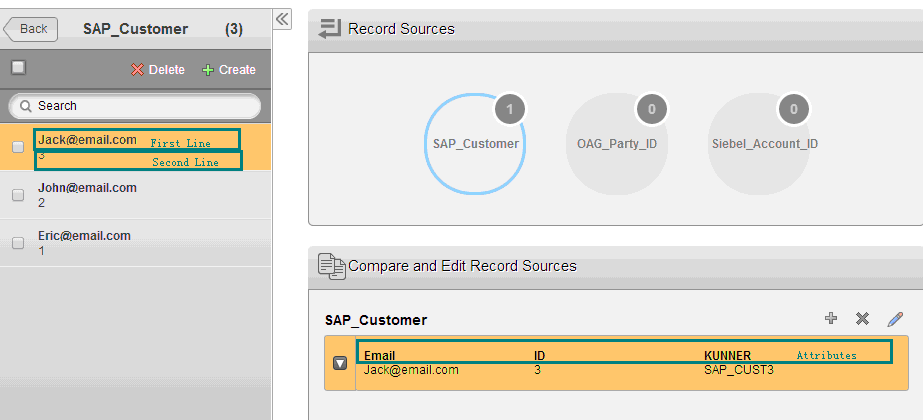The width and height of the screenshot is (923, 420).
Task: Go Back to the previous list
Action: coord(32,29)
